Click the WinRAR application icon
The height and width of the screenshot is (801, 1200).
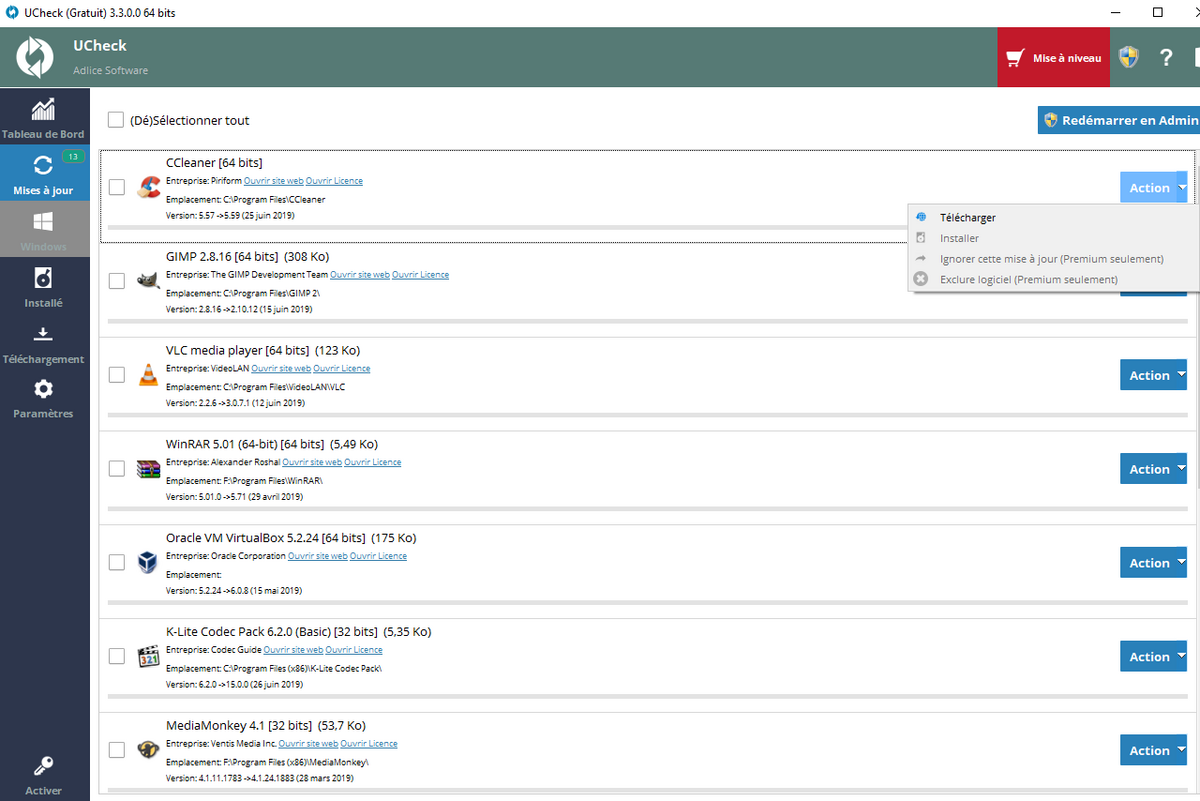point(148,468)
